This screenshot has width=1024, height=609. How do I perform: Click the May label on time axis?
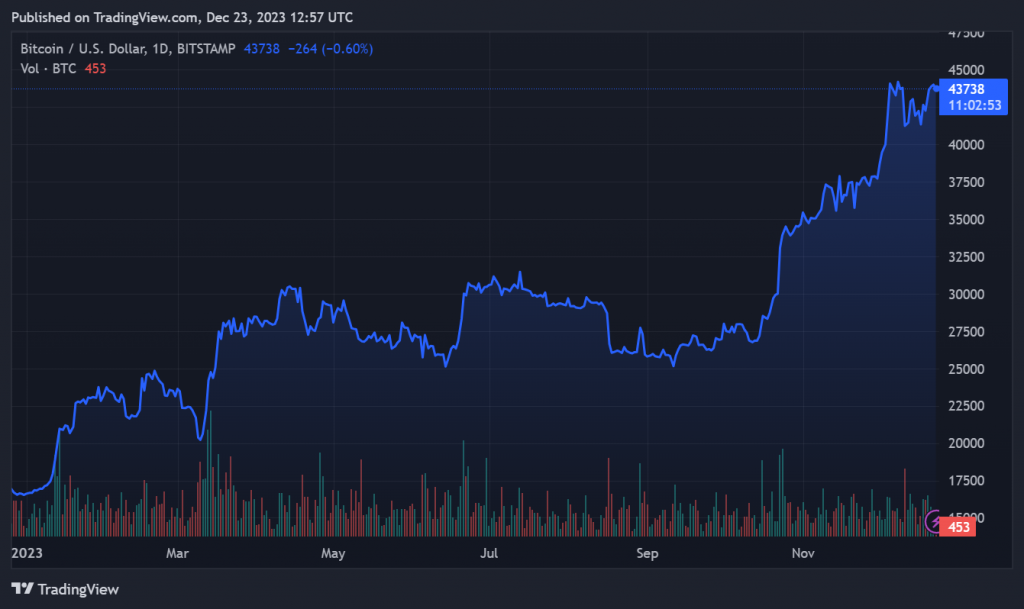[333, 552]
